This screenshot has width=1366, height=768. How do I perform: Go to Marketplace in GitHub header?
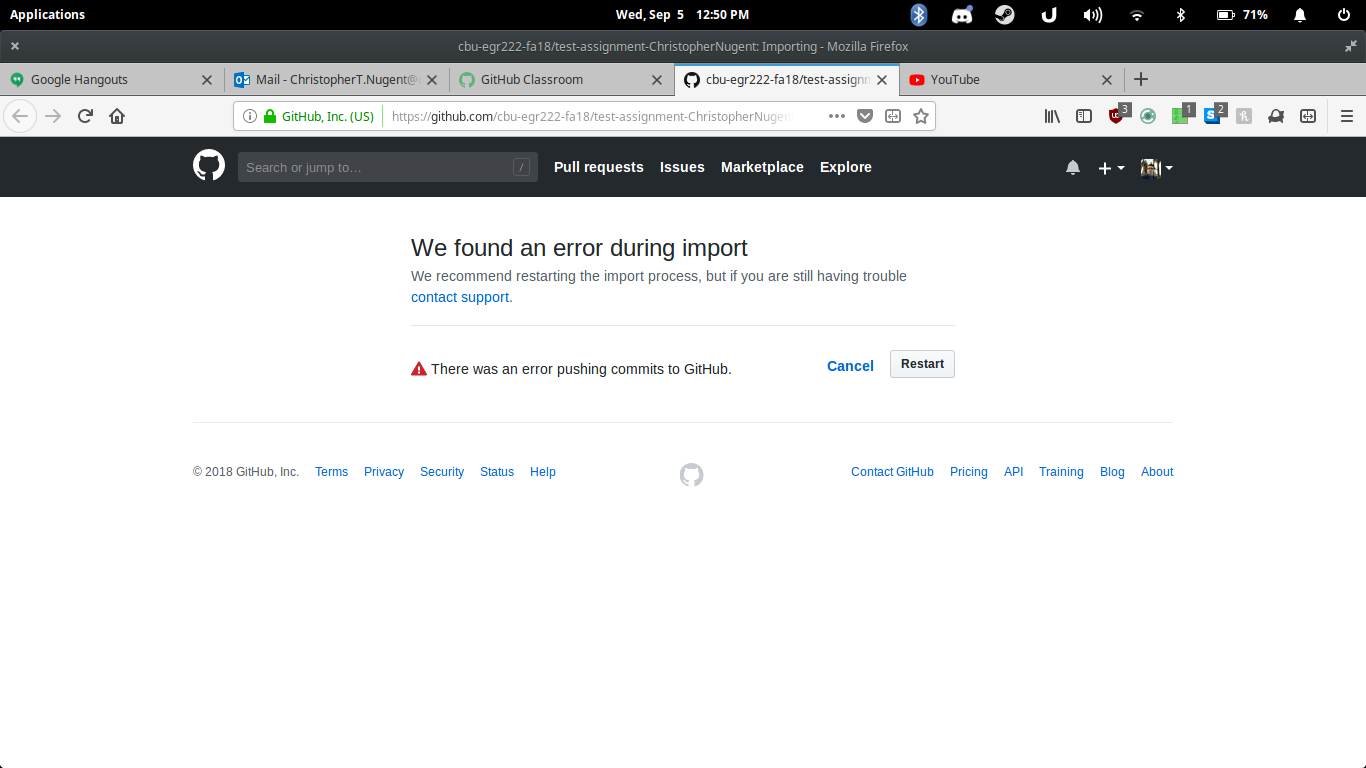click(x=762, y=167)
